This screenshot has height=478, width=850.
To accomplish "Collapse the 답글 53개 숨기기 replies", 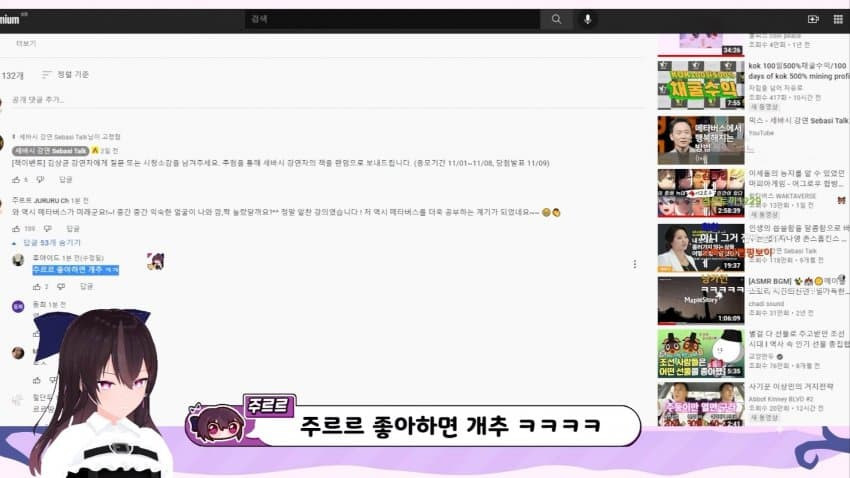I will [x=48, y=243].
